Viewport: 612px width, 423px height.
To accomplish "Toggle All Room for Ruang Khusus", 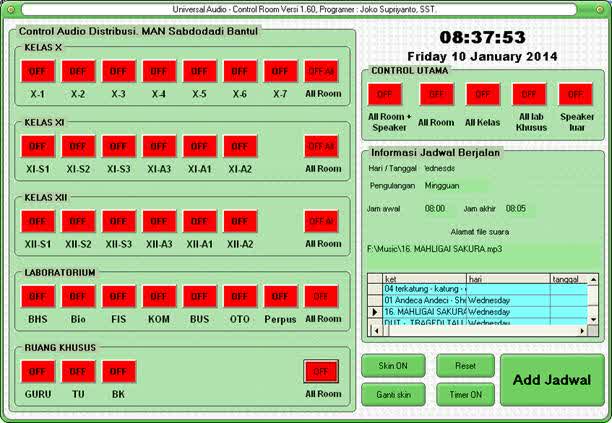I will (x=322, y=371).
